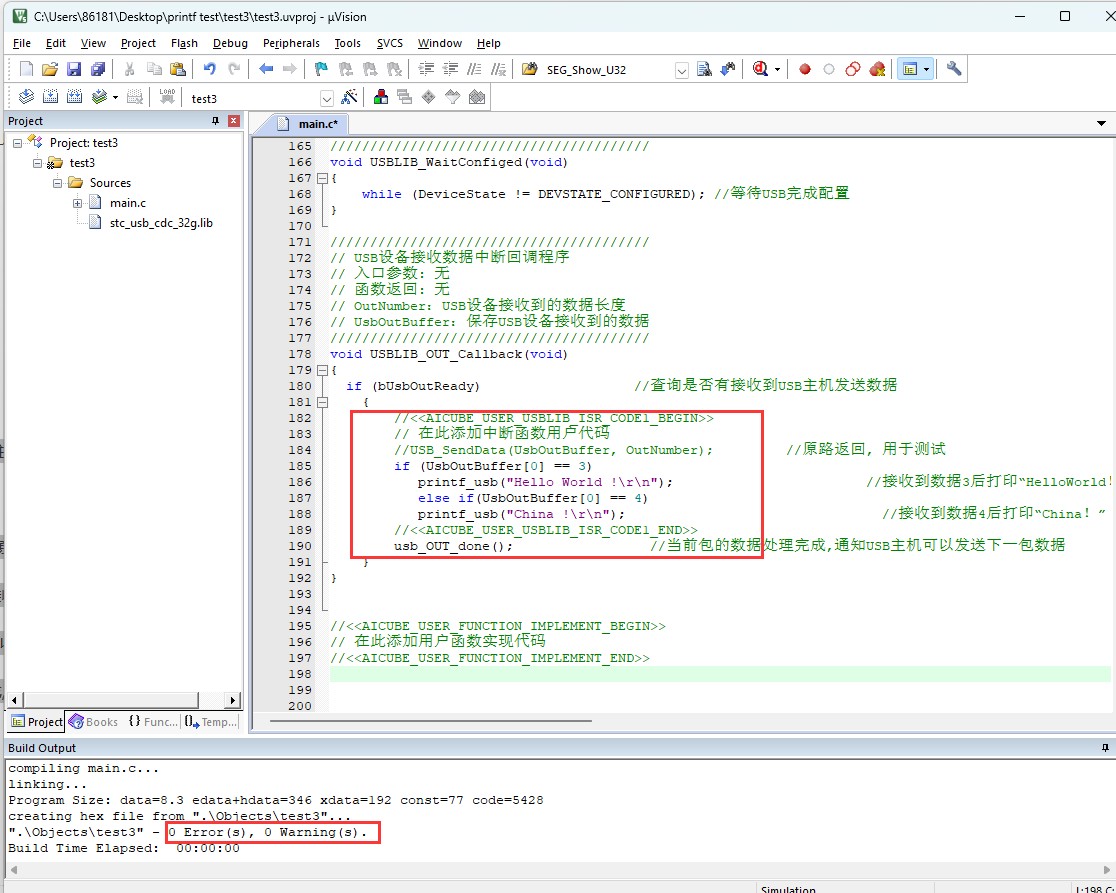Viewport: 1116px width, 893px height.
Task: Expand the main.c tree node
Action: coord(78,203)
